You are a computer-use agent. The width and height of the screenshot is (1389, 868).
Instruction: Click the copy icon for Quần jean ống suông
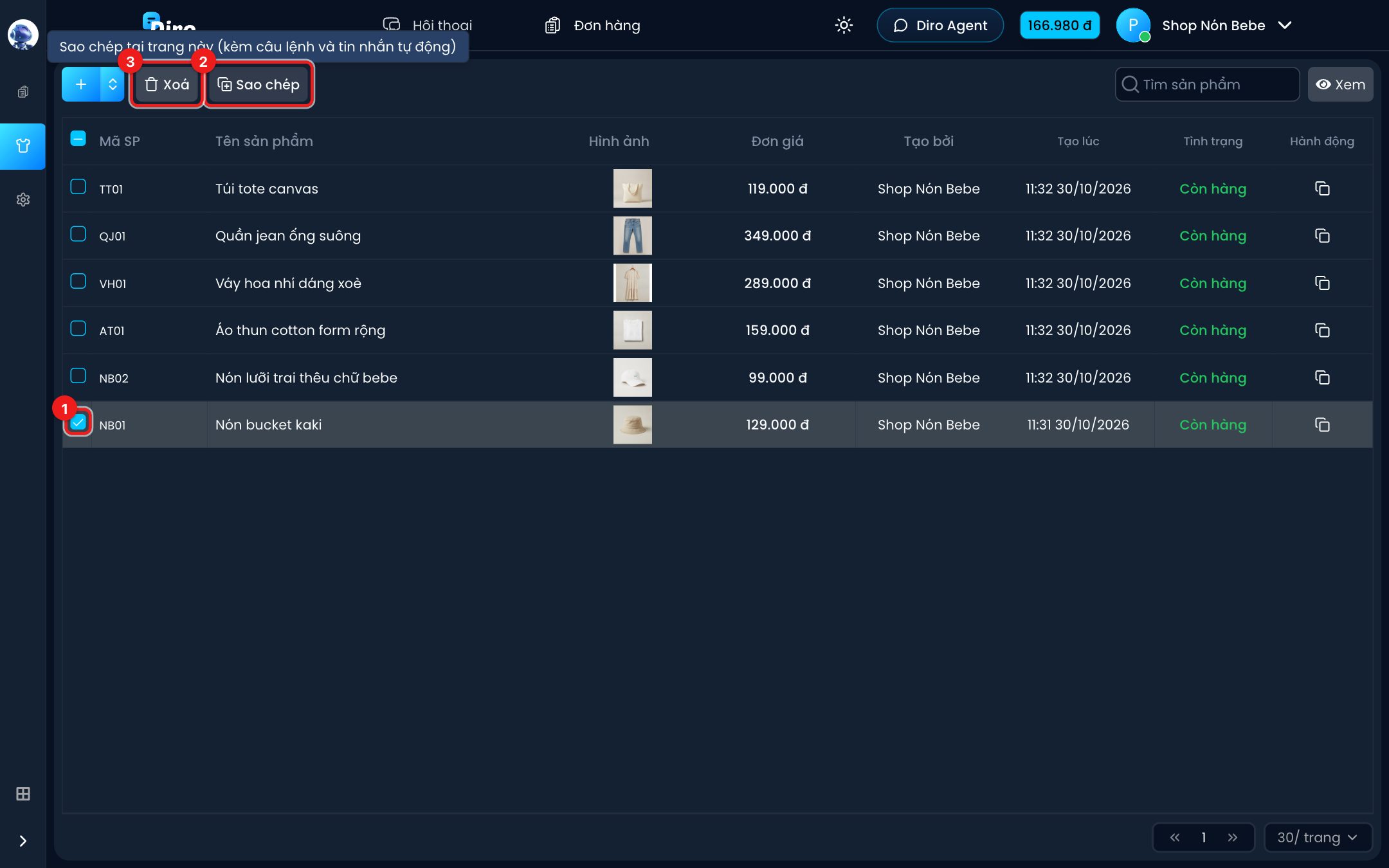click(x=1322, y=235)
